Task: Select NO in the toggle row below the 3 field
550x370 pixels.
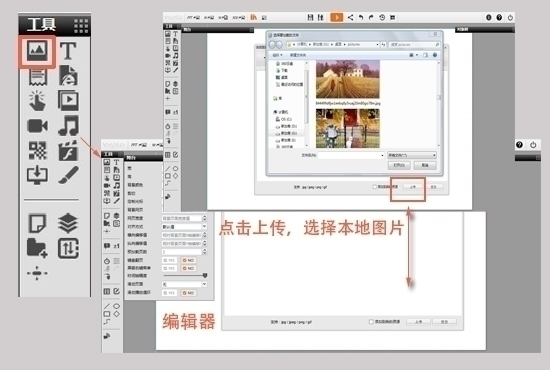Action: (x=189, y=260)
